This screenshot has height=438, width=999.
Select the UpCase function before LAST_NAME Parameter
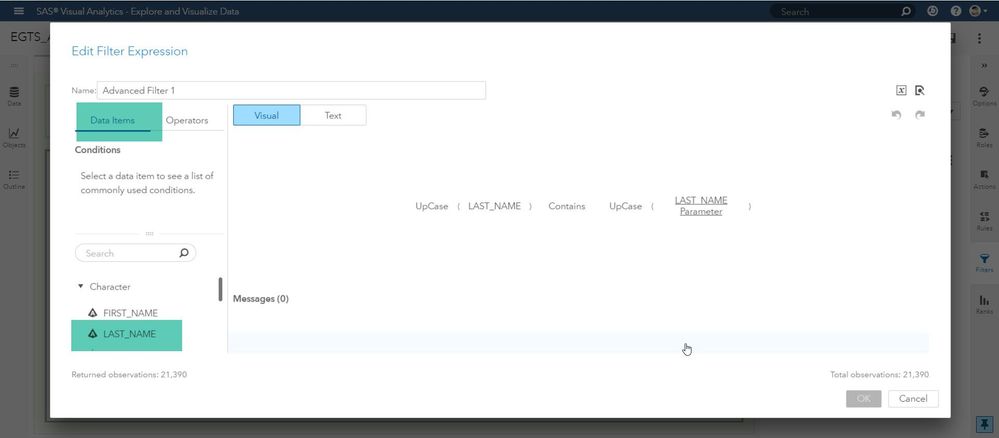point(626,206)
